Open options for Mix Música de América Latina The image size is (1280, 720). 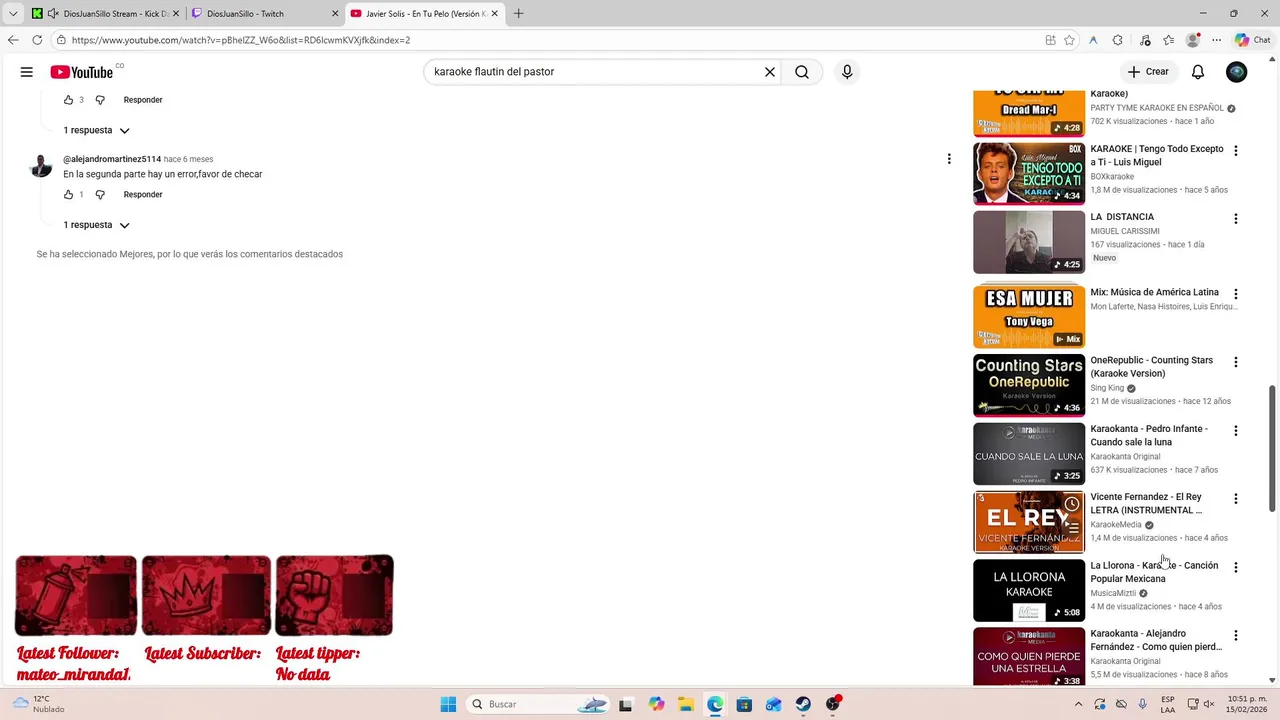pos(1236,294)
